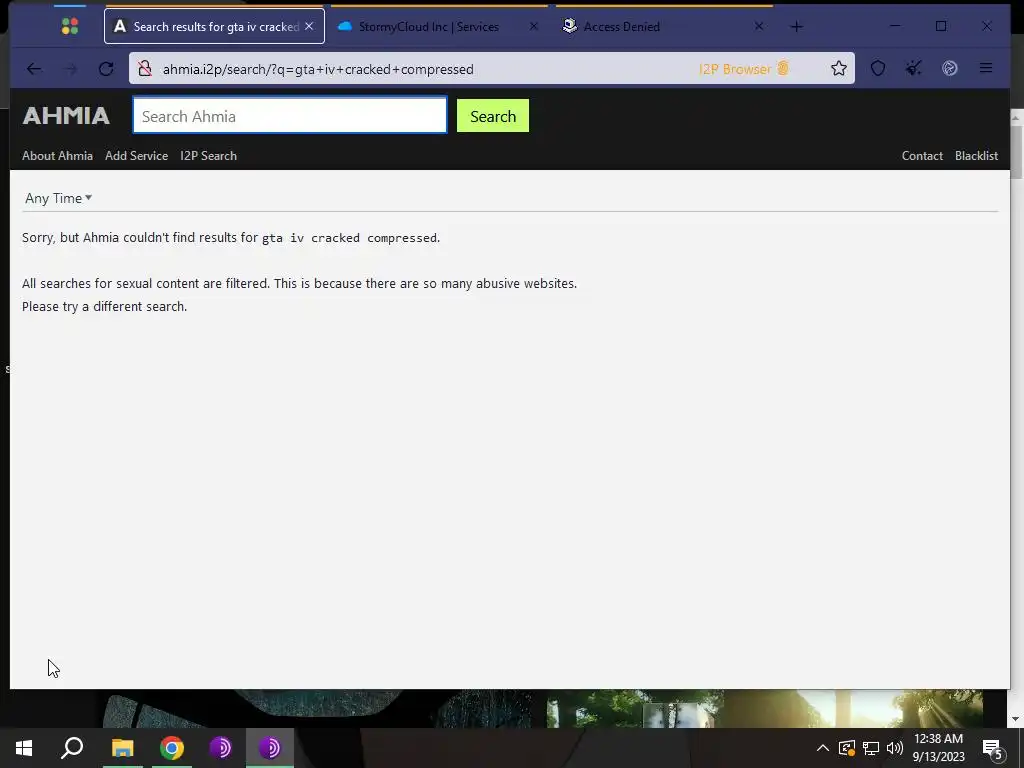
Task: Click the tray icon with orange dot
Action: pyautogui.click(x=847, y=748)
